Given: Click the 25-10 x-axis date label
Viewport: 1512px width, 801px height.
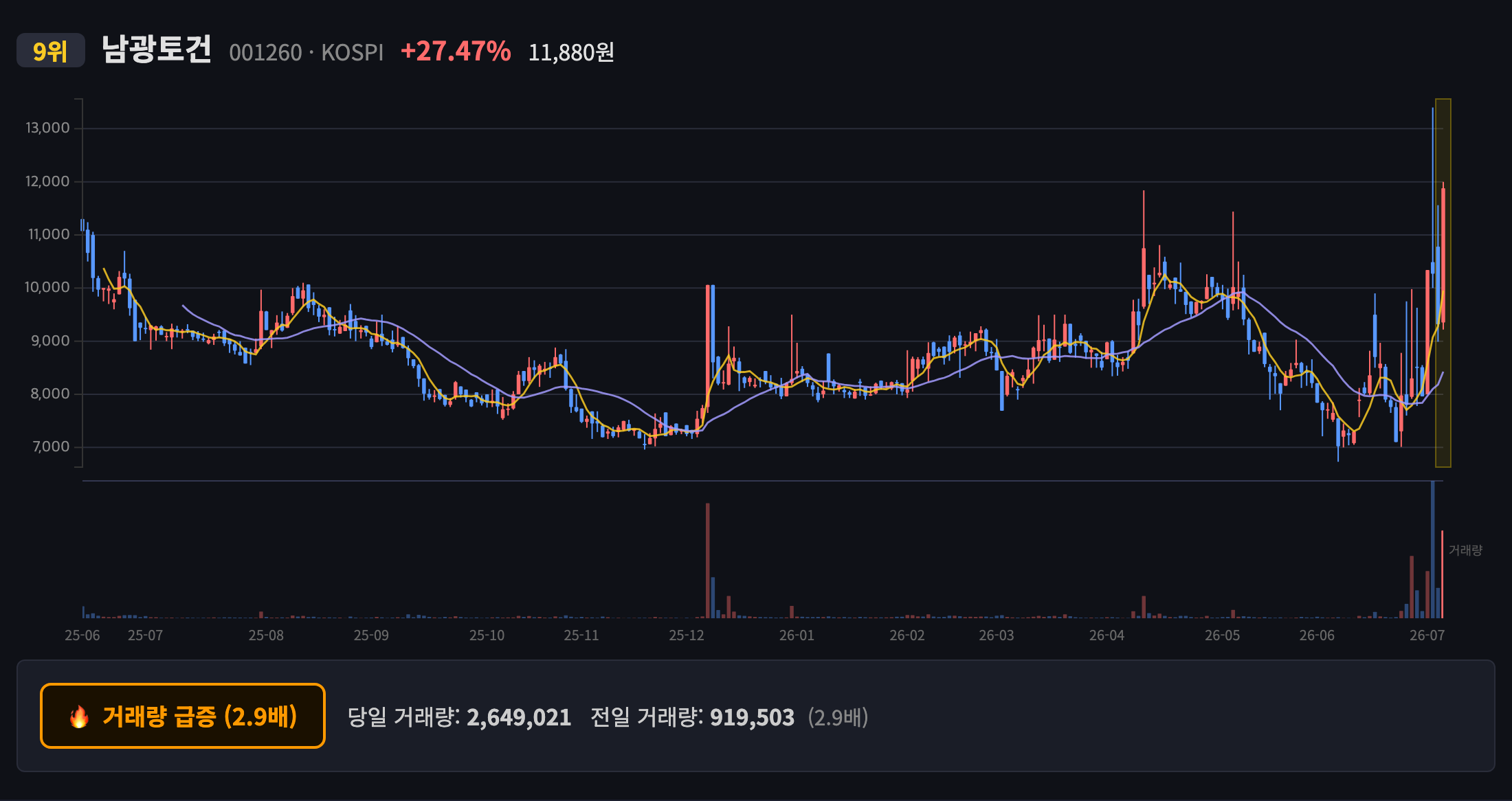Looking at the screenshot, I should (x=487, y=635).
